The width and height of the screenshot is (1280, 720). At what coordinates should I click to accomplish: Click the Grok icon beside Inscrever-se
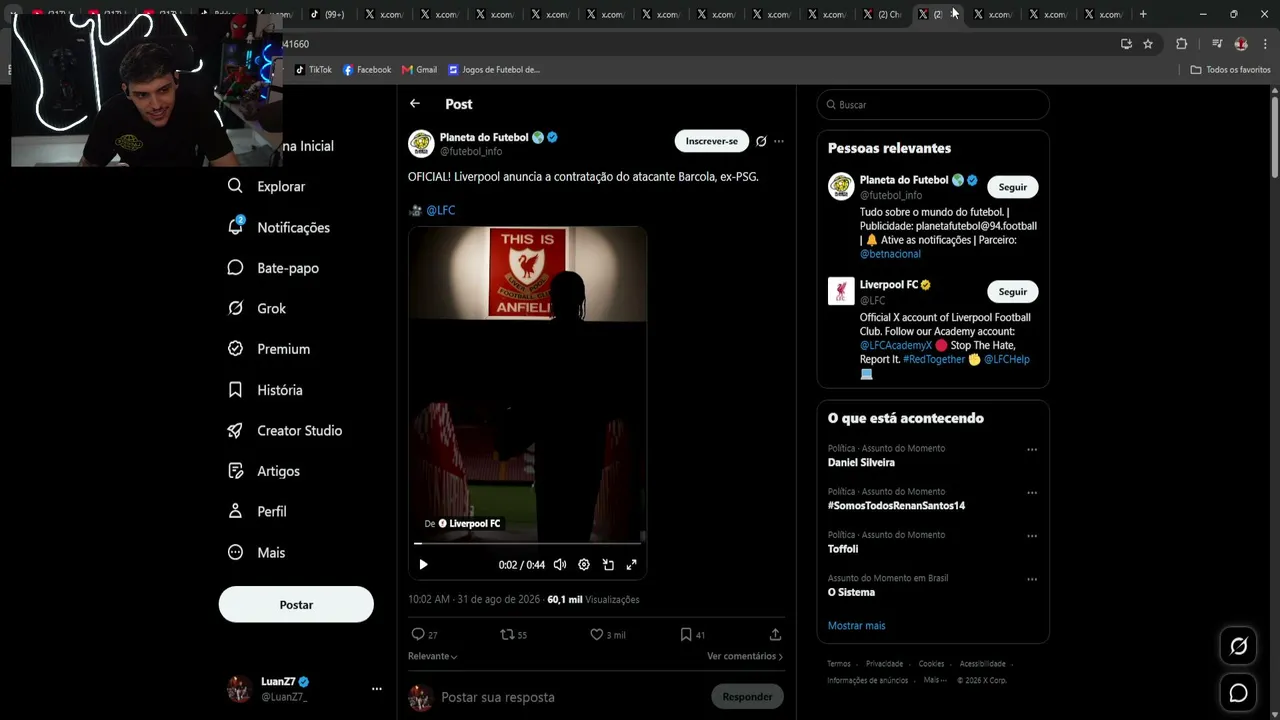[761, 142]
